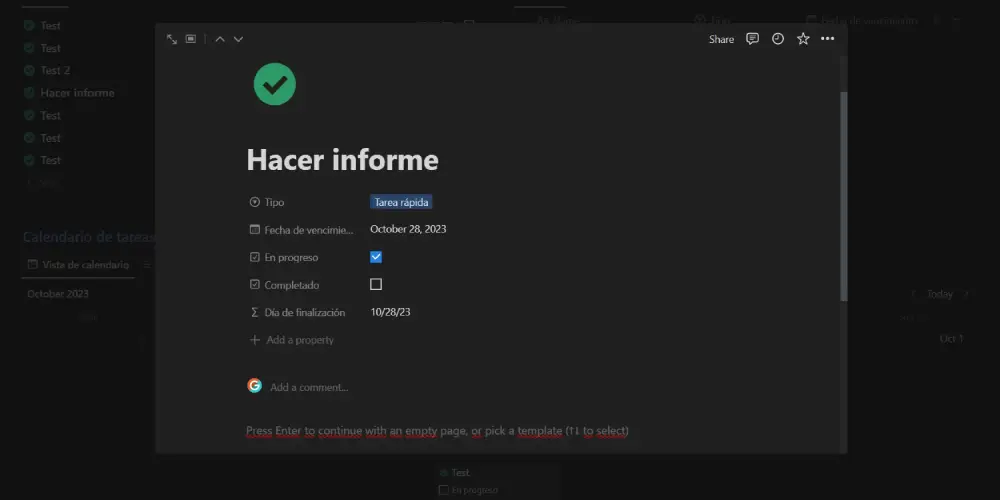
Task: Click the Add a comment field
Action: 309,387
